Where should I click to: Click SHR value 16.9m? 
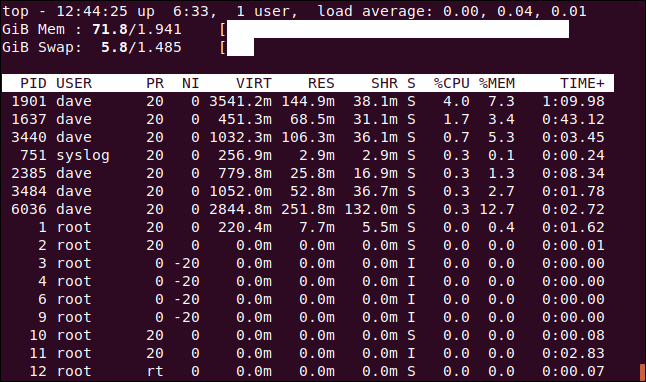[375, 173]
